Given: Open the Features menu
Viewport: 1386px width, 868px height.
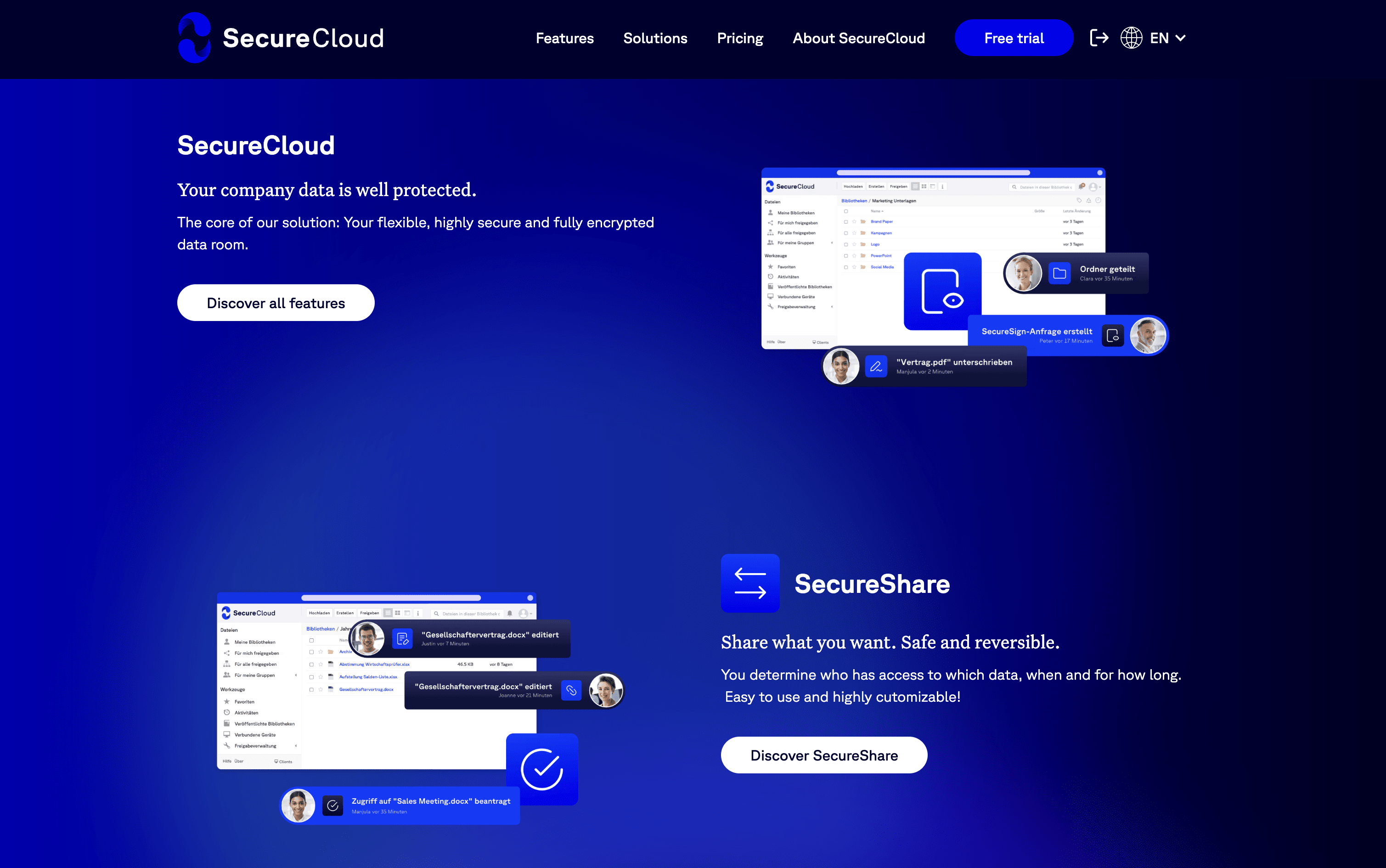Looking at the screenshot, I should (x=565, y=38).
